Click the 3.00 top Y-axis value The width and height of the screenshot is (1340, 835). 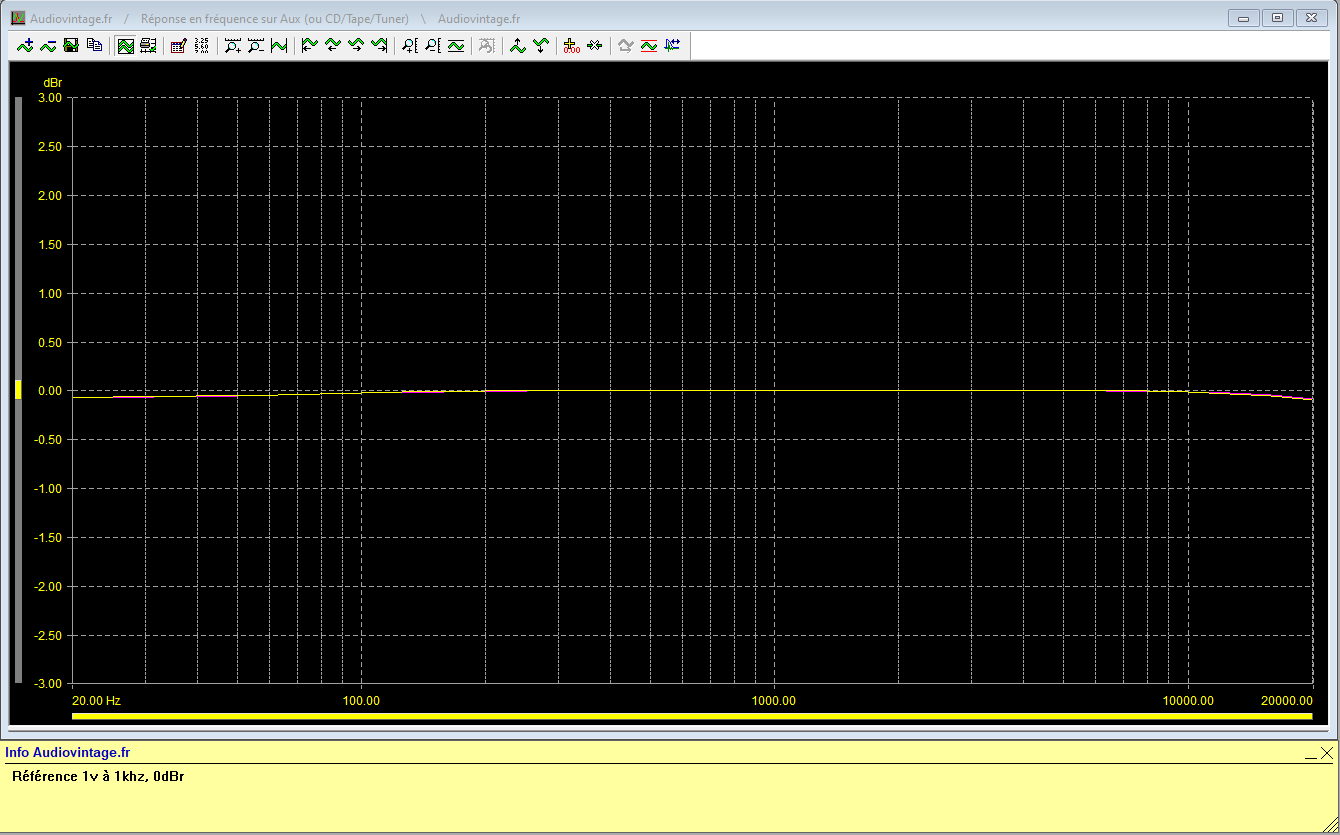50,98
